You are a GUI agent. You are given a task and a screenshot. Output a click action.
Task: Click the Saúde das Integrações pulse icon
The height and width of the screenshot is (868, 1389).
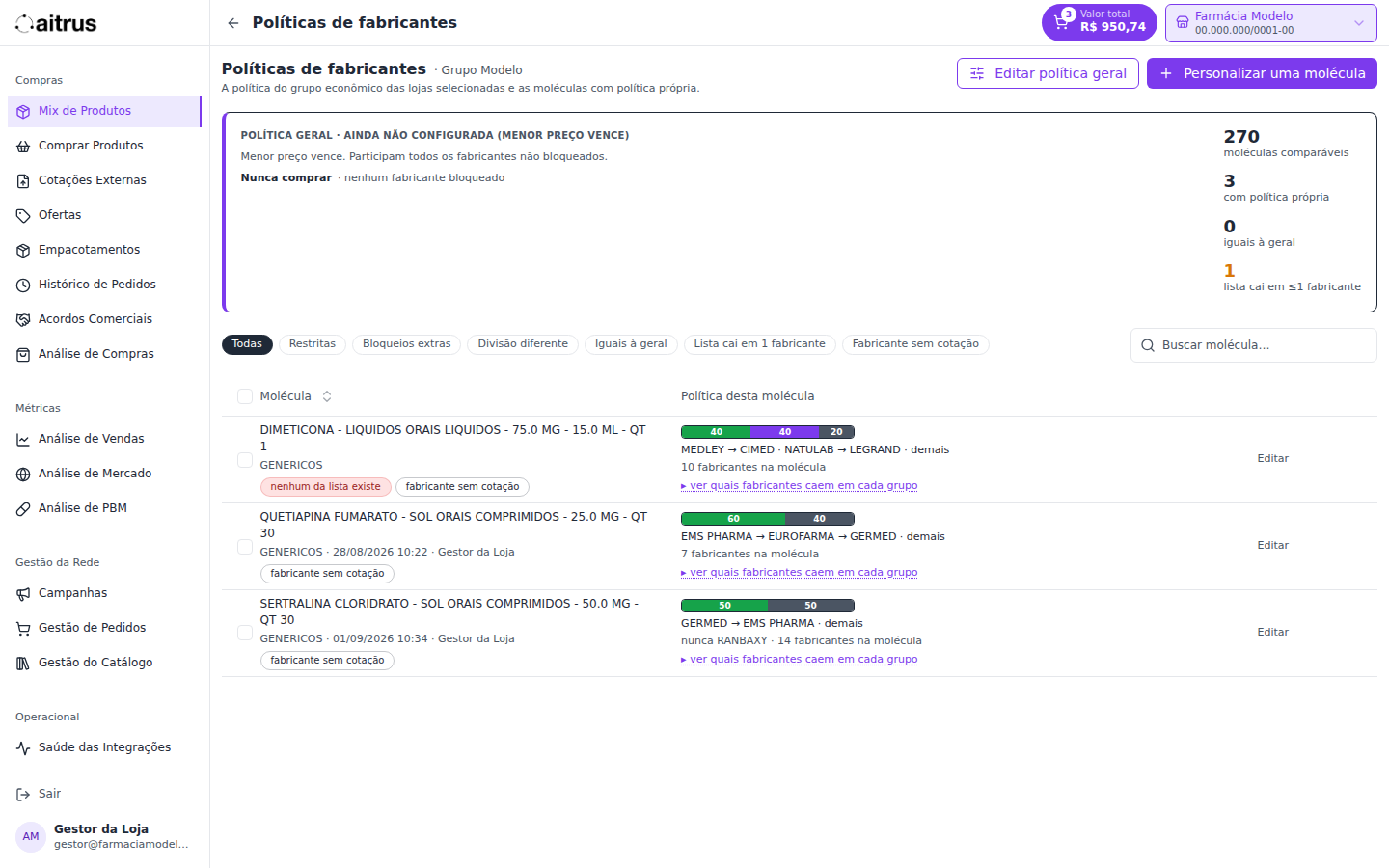point(23,748)
